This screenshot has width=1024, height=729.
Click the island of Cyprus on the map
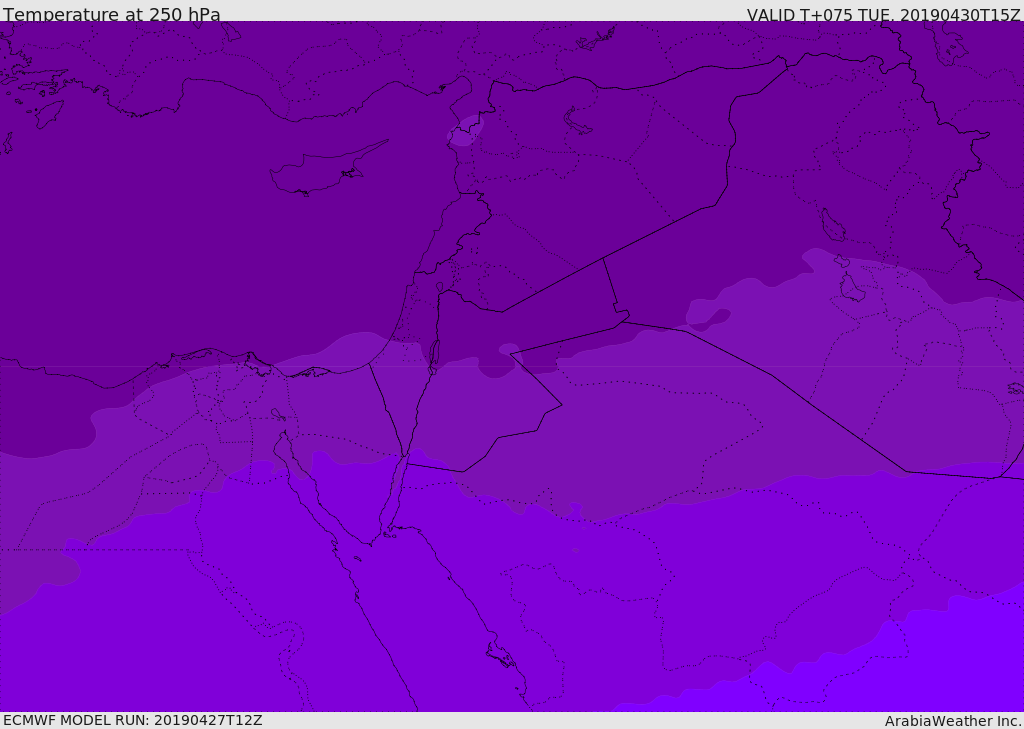coord(328,169)
